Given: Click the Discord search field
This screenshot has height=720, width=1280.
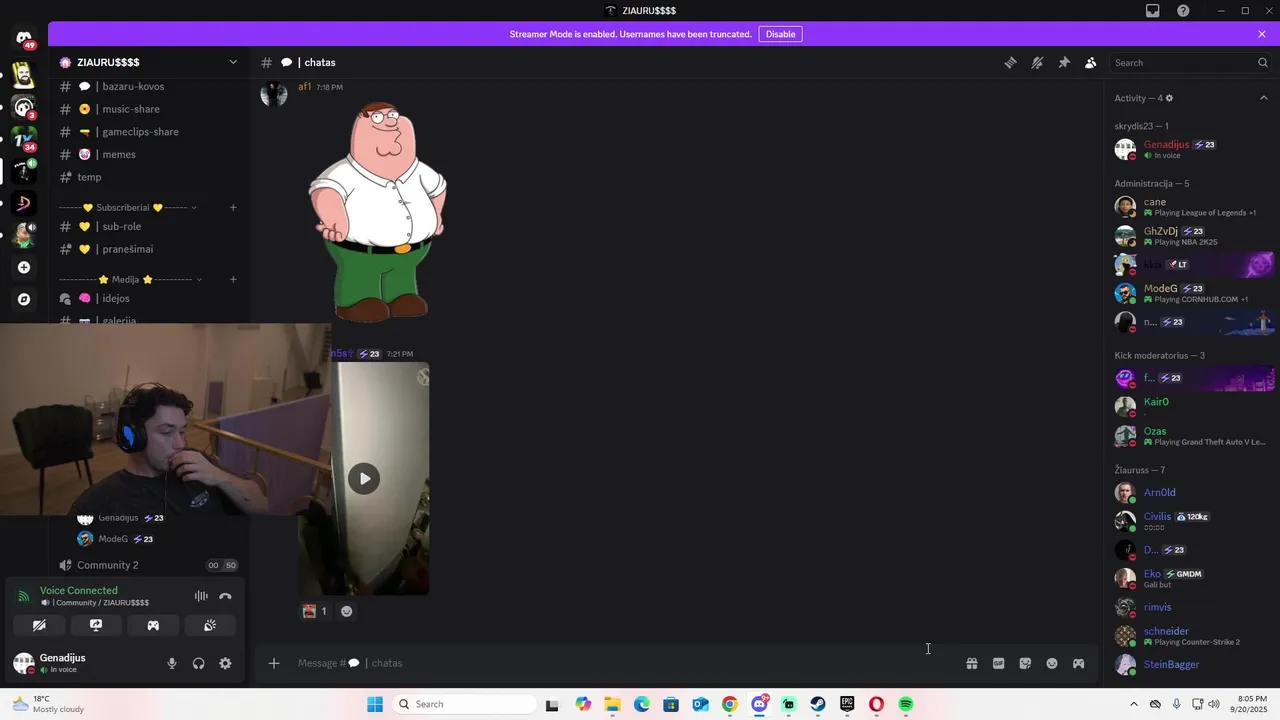Looking at the screenshot, I should 1191,62.
